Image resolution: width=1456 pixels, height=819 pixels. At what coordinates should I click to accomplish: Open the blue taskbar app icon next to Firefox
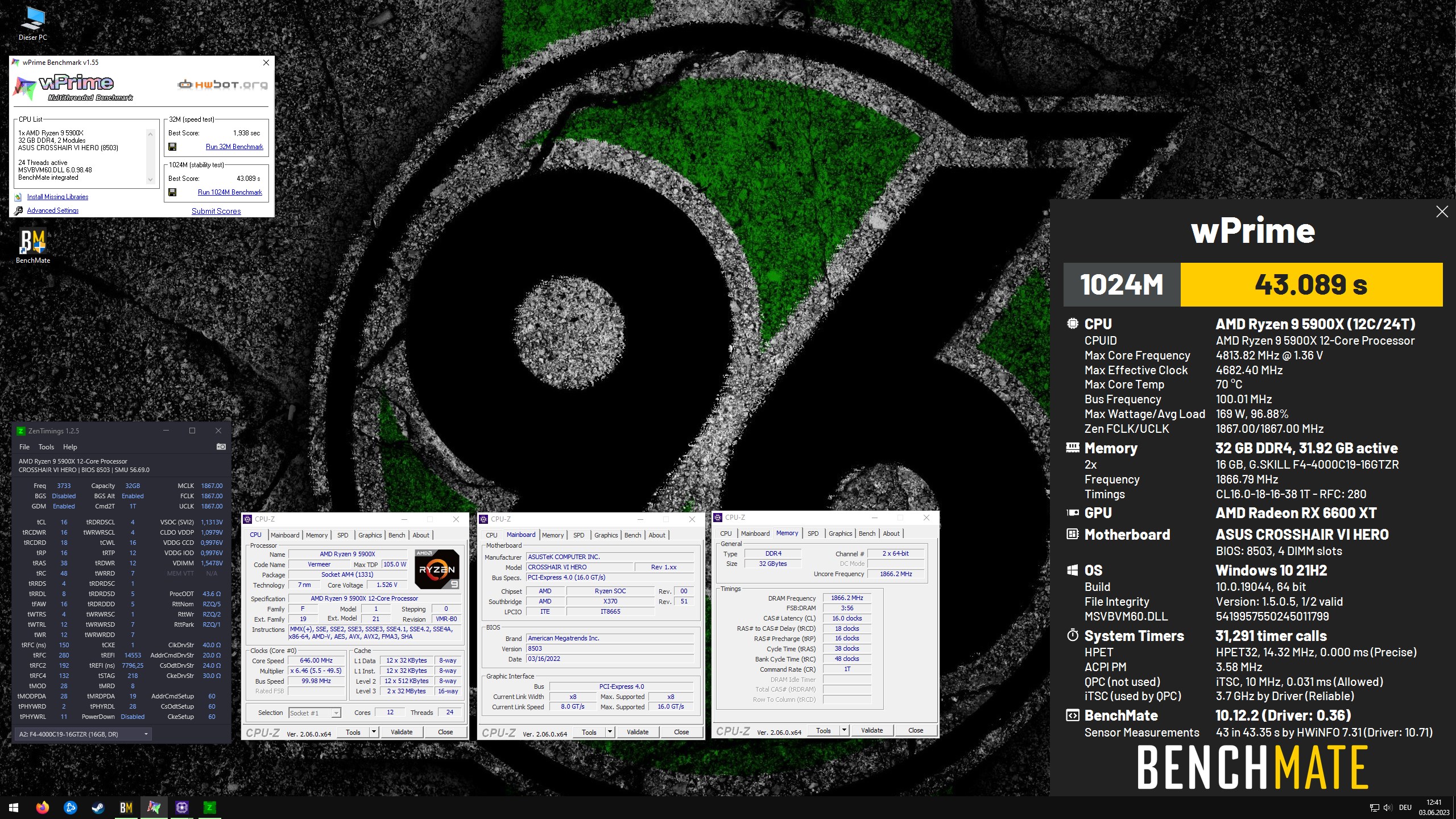(x=70, y=807)
